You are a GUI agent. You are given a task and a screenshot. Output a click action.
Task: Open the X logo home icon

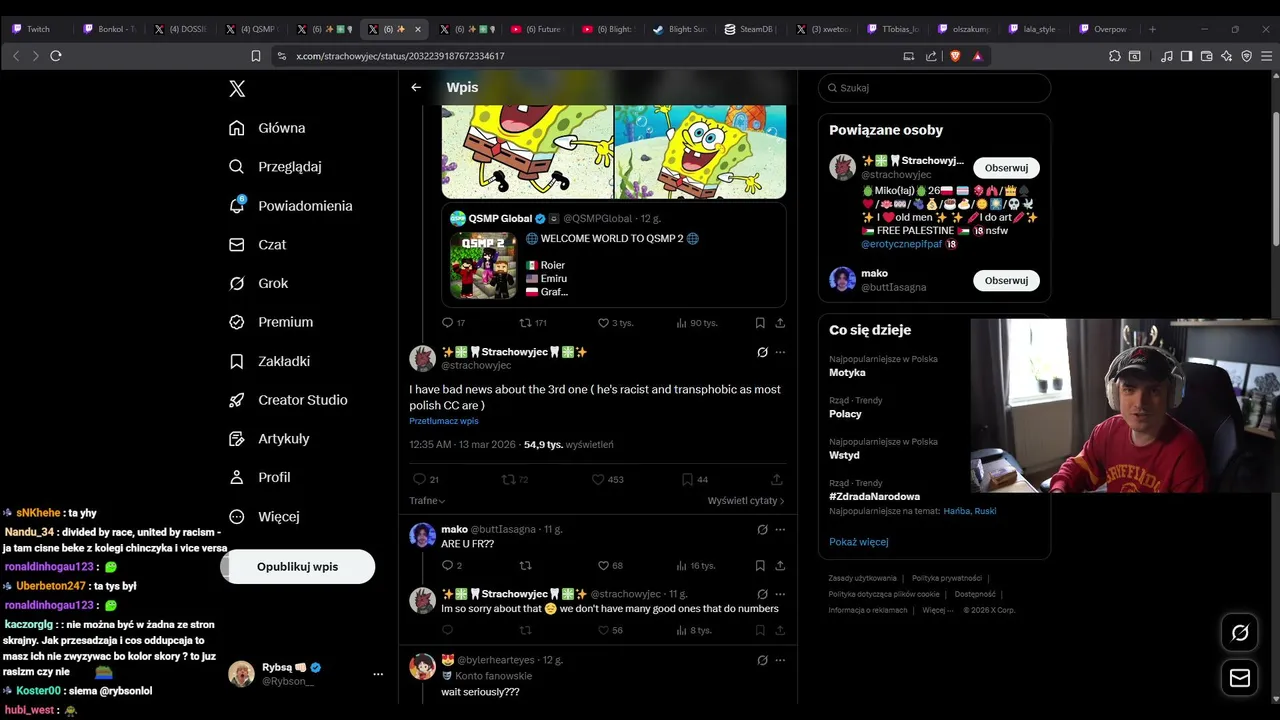[237, 89]
